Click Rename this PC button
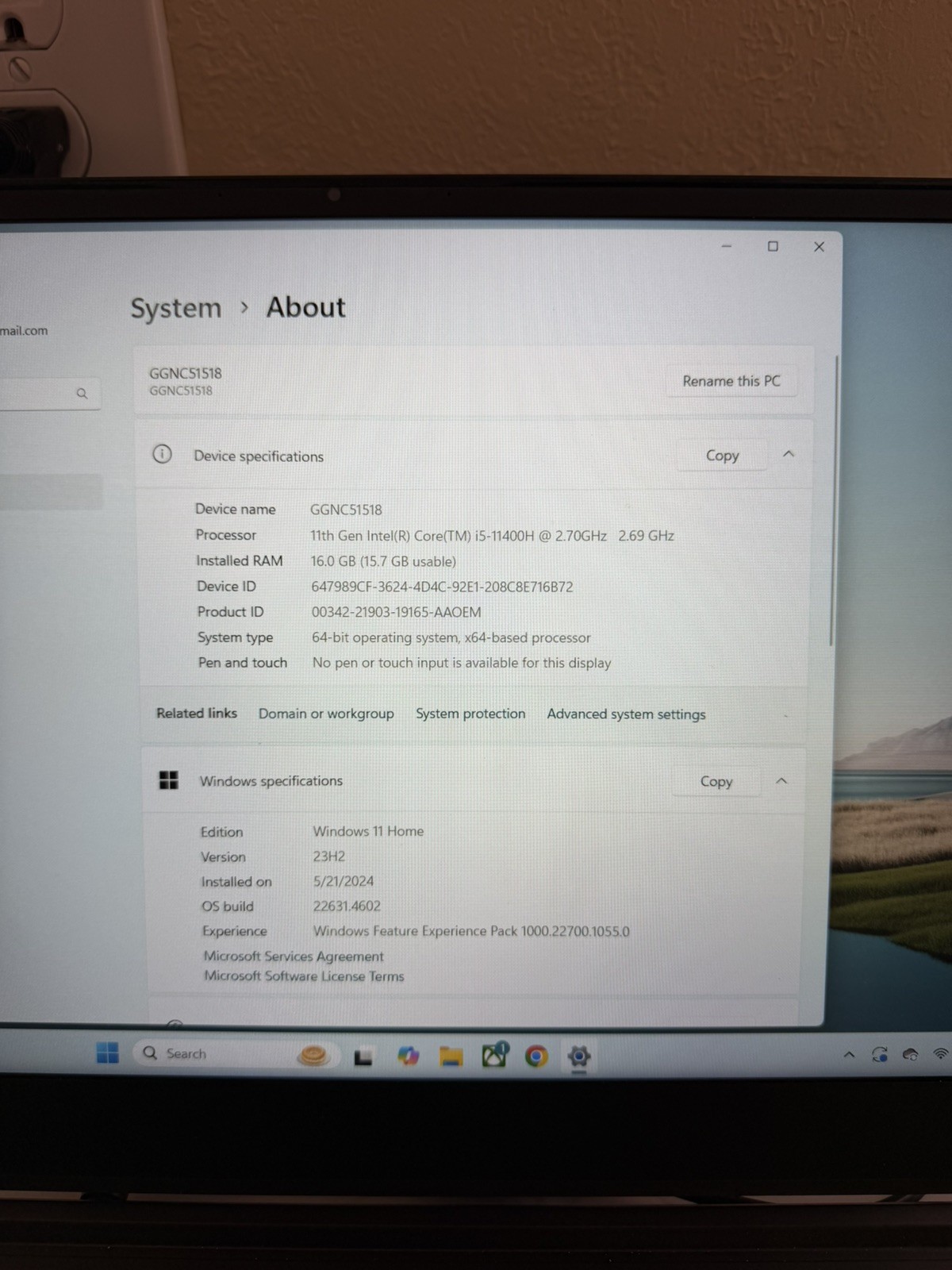 731,381
